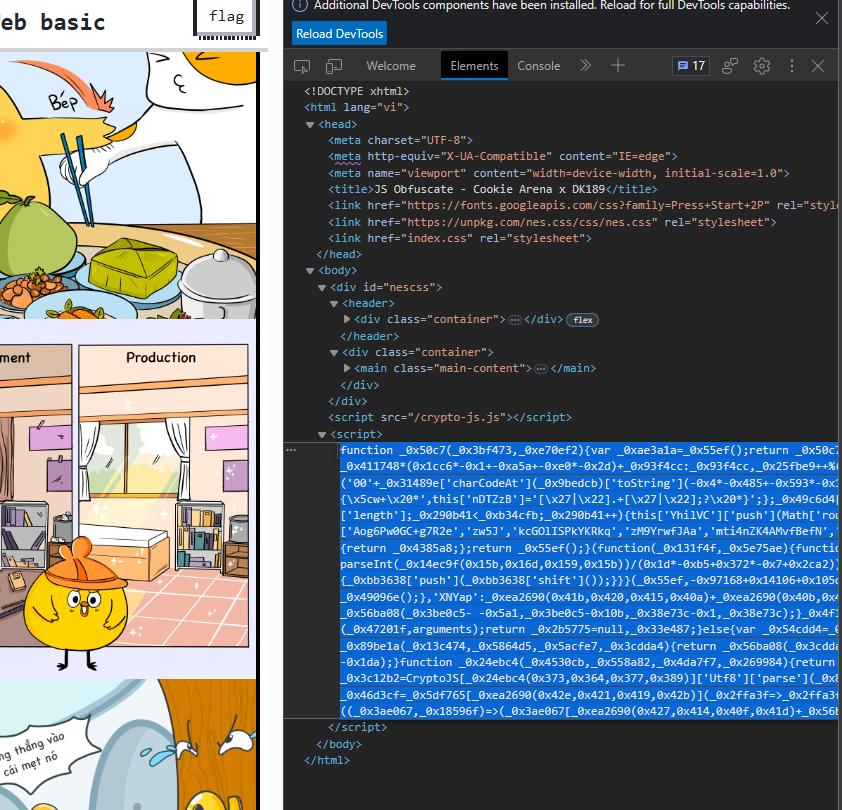Click the flex badge on container div
842x810 pixels.
(x=583, y=320)
